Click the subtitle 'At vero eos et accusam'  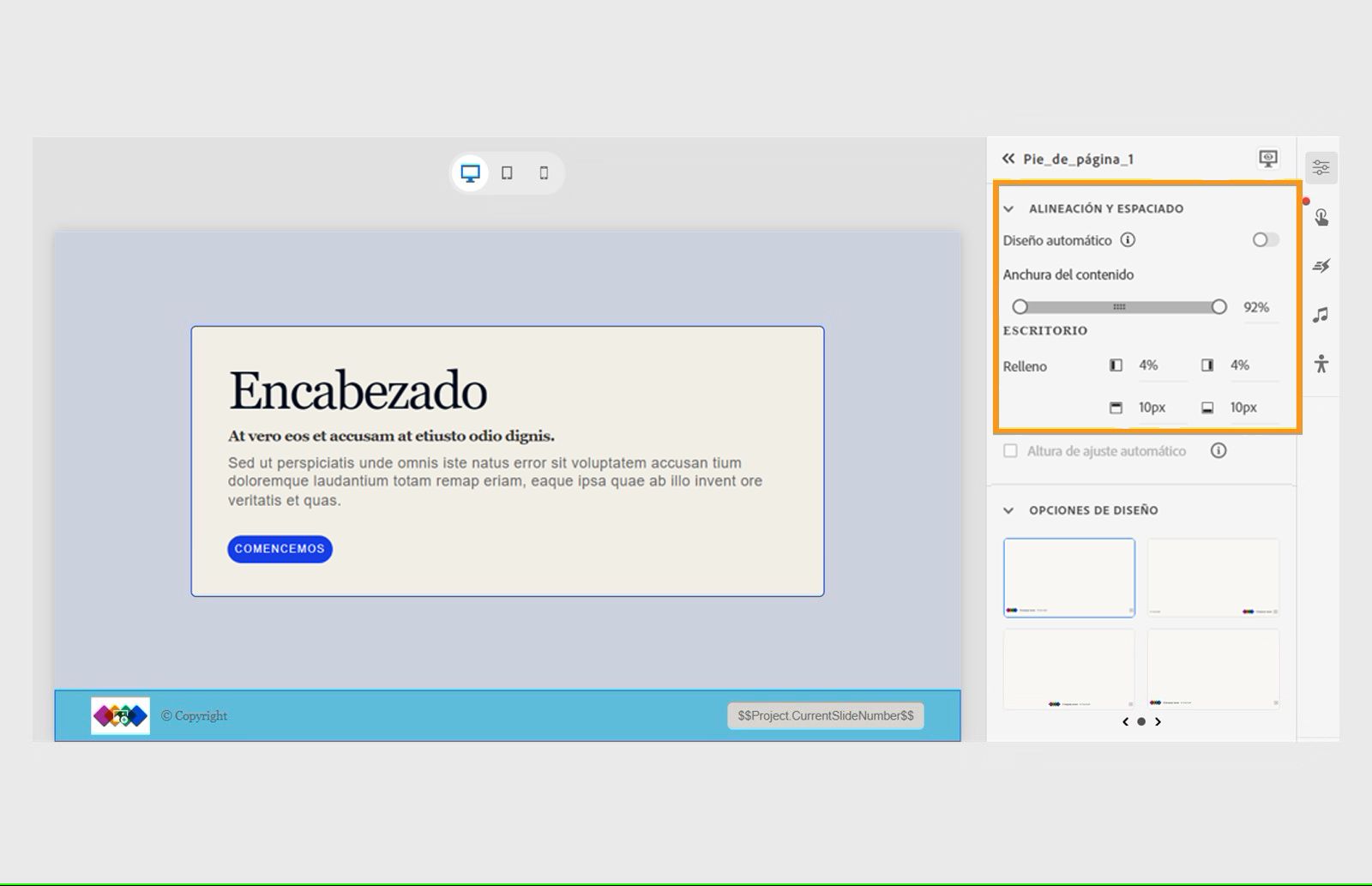391,436
